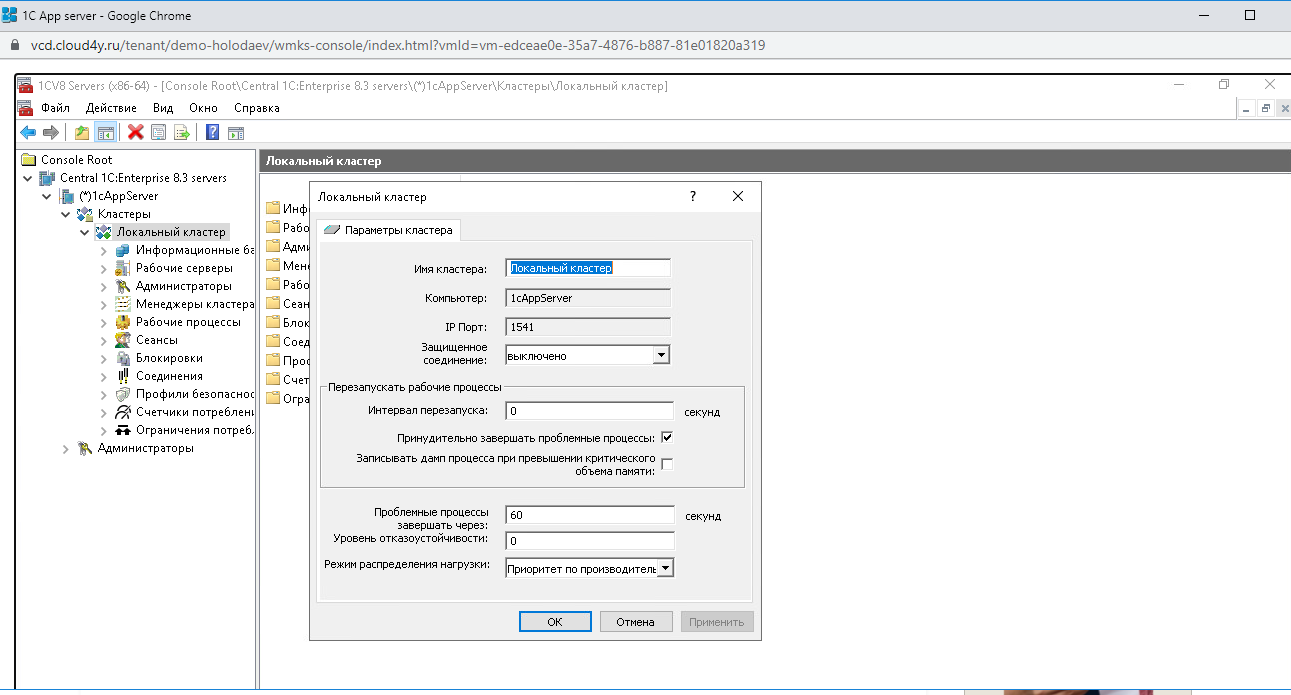Click the Блок folder in the list pane

tap(286, 322)
